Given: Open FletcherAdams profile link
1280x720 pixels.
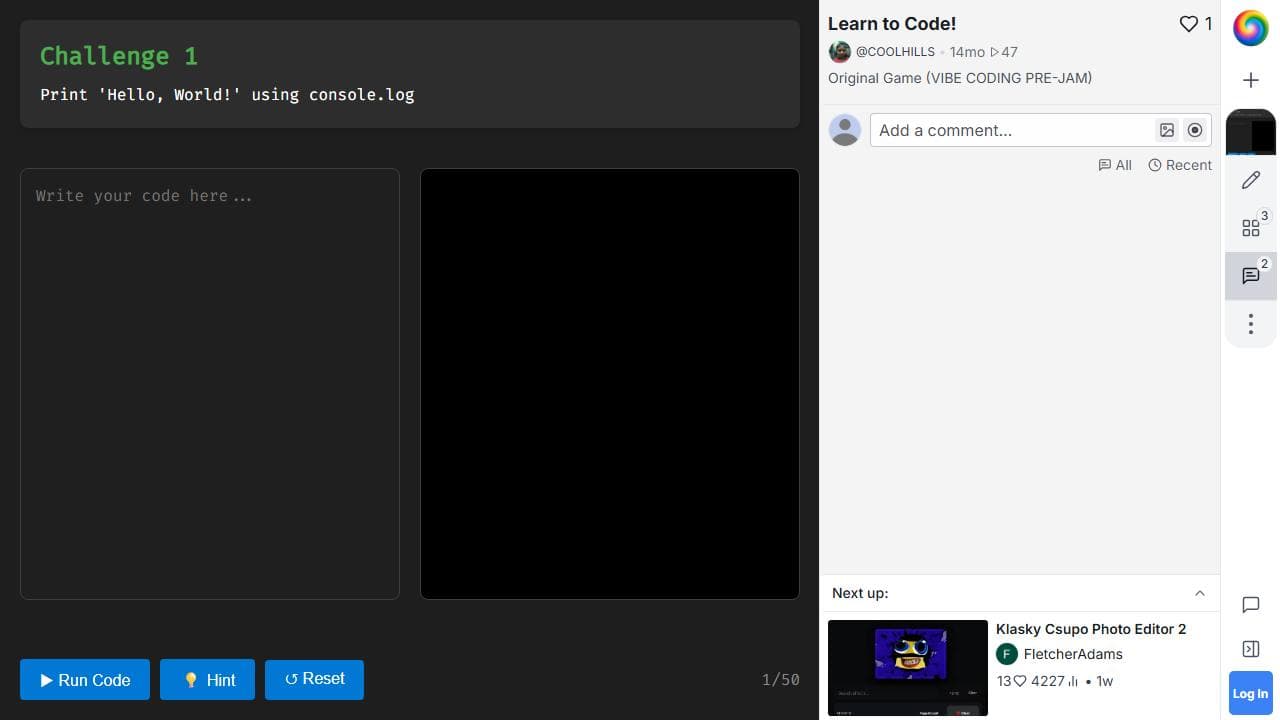Looking at the screenshot, I should pyautogui.click(x=1073, y=654).
